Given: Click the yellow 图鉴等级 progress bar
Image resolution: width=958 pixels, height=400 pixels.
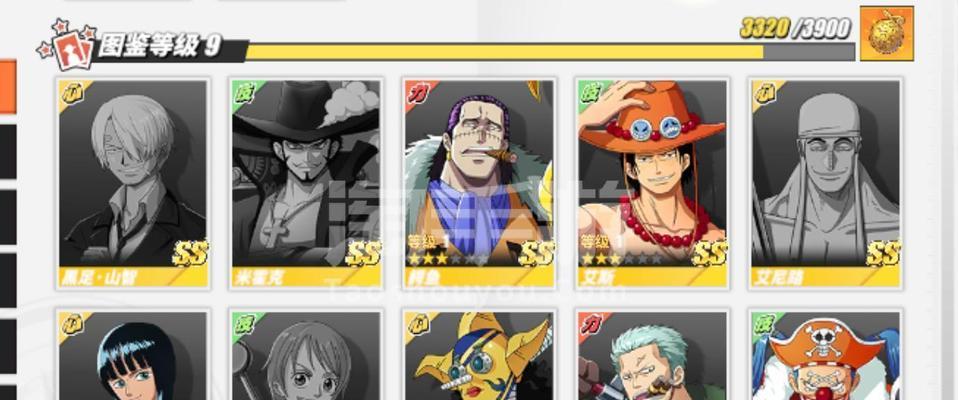Looking at the screenshot, I should click(x=550, y=52).
